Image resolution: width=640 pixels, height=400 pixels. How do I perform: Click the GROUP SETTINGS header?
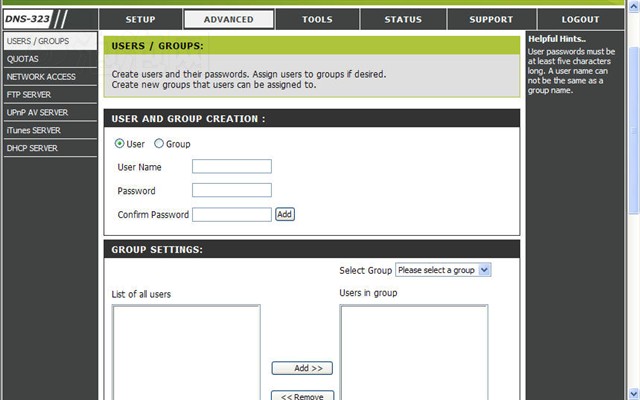tap(312, 249)
